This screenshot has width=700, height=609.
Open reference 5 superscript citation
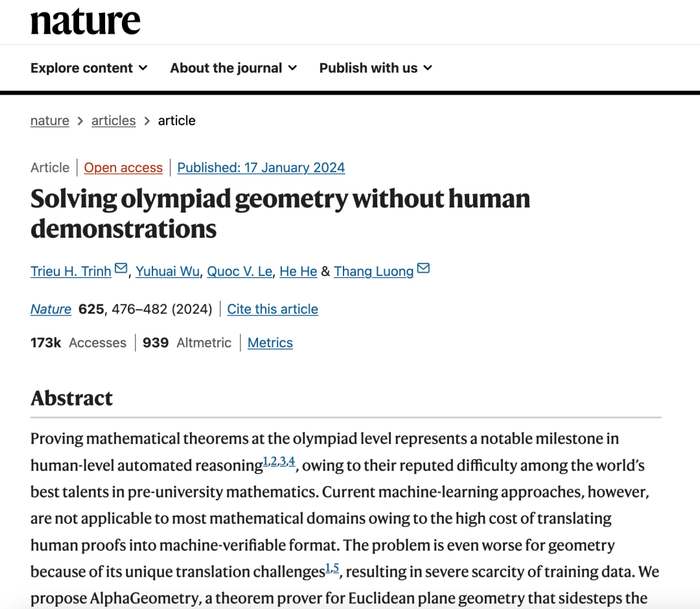(x=336, y=568)
